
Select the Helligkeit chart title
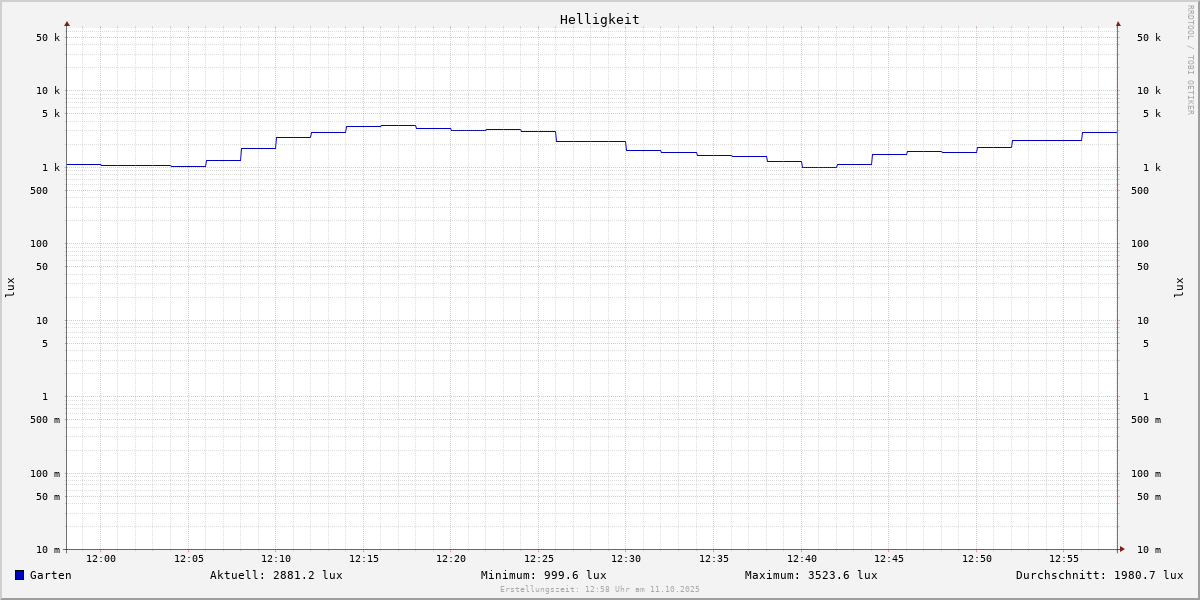599,19
